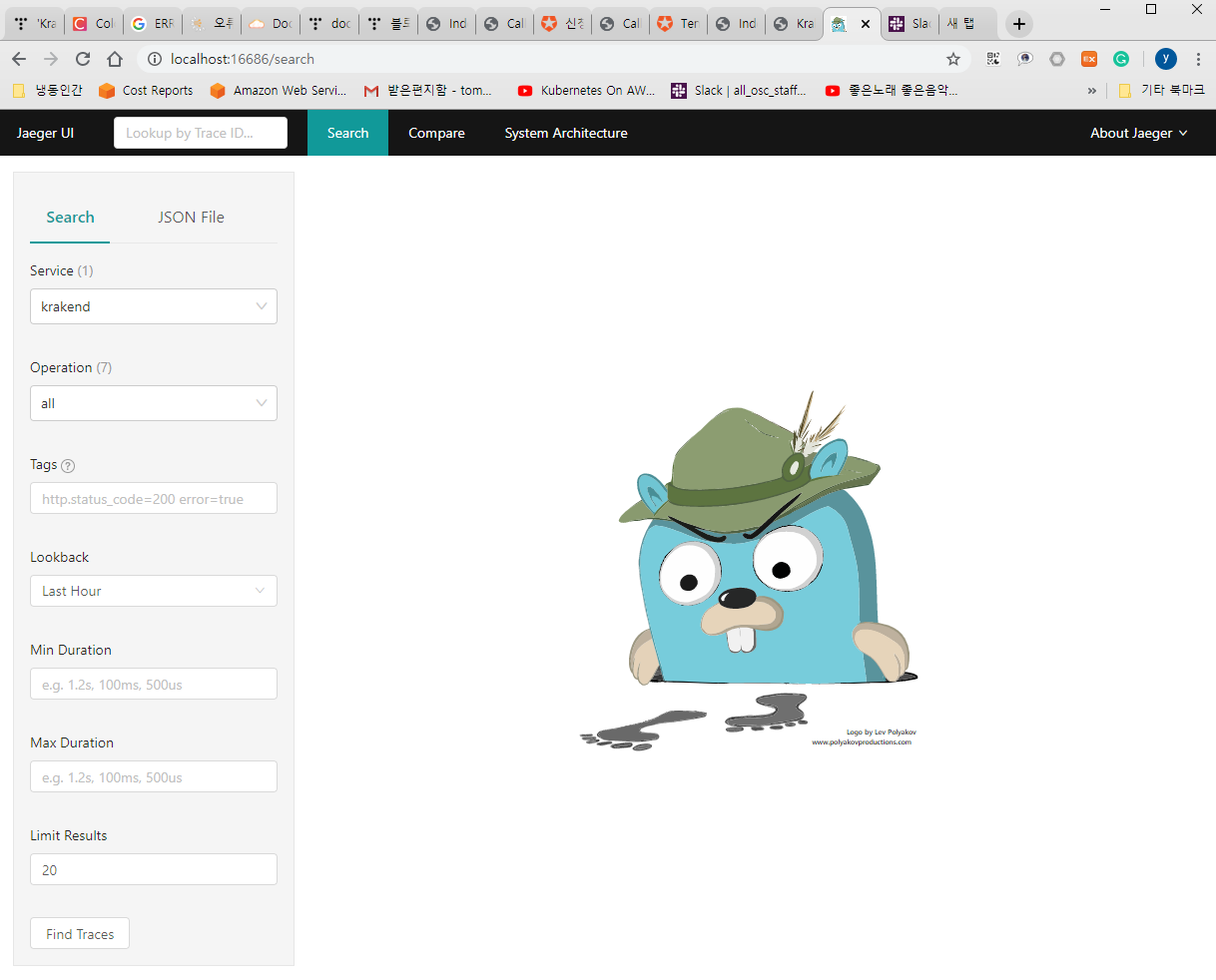Screen dimensions: 1216x980
Task: Open the Lookback dropdown showing Last Hour
Action: (154, 591)
